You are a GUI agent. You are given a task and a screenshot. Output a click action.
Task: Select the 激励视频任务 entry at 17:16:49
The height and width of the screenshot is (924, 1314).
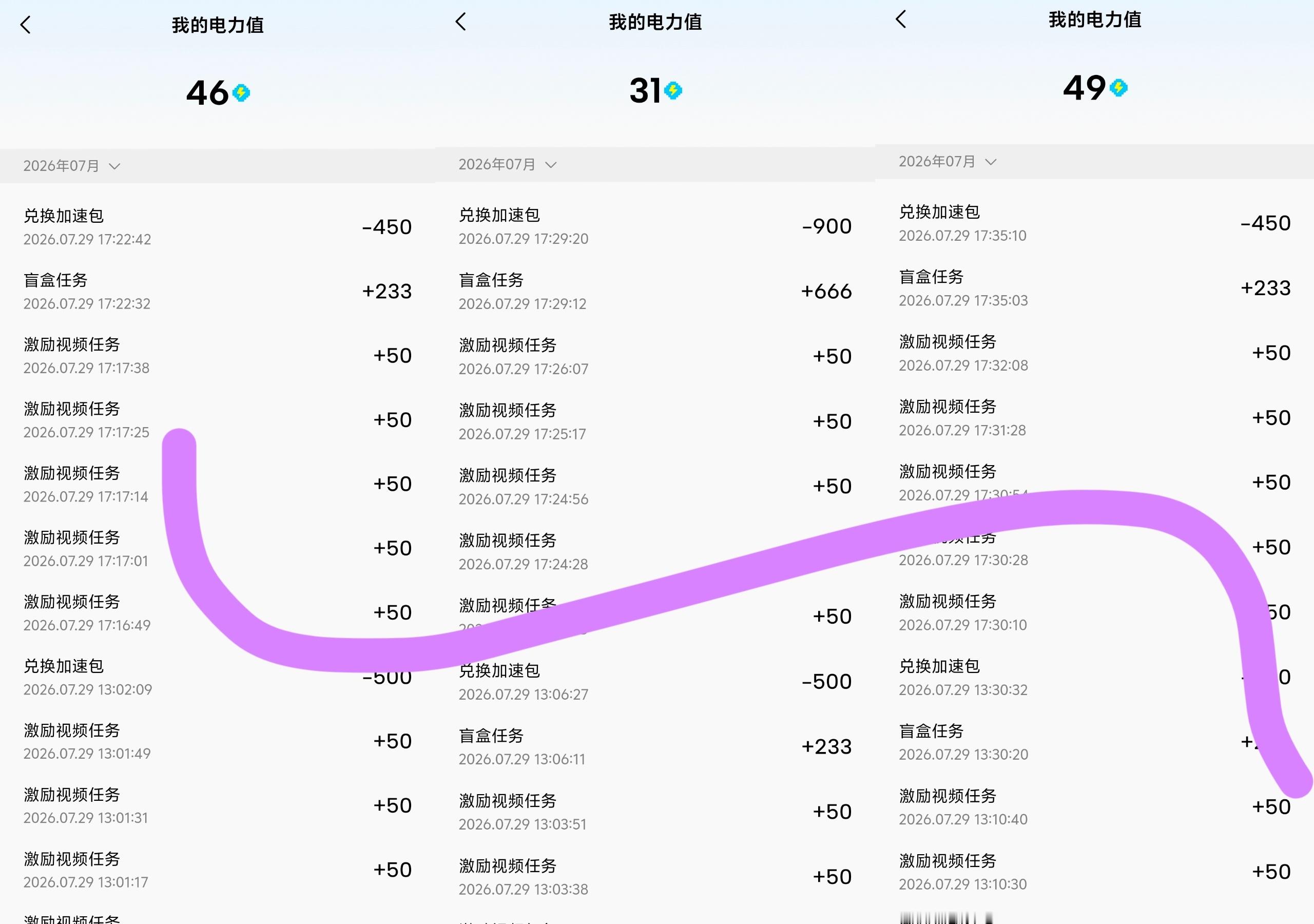coord(218,612)
